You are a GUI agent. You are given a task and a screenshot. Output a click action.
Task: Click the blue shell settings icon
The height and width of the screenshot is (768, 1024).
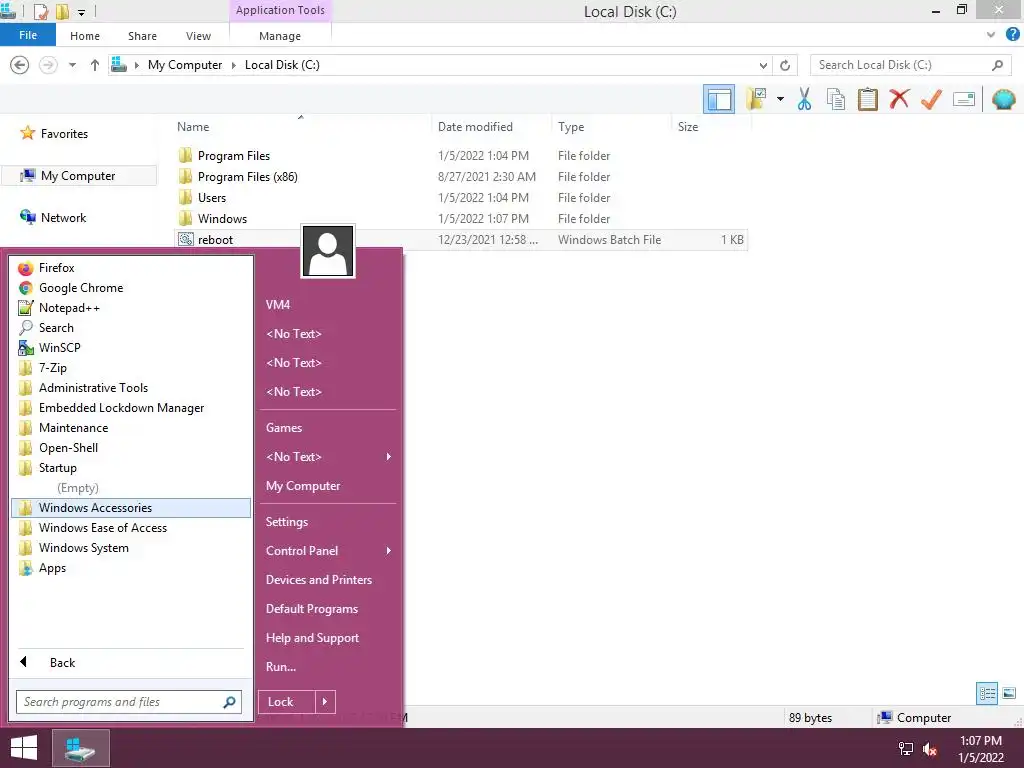(x=1003, y=99)
